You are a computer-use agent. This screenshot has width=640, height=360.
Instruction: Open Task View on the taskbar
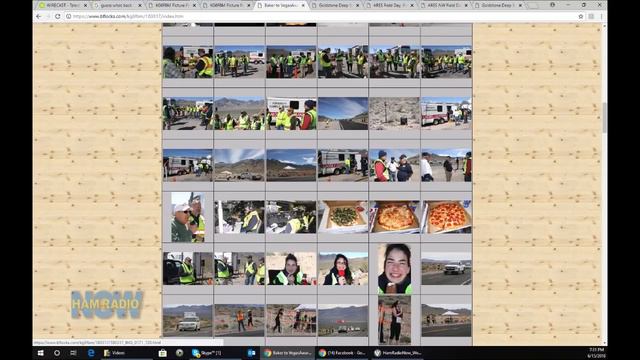(73, 353)
